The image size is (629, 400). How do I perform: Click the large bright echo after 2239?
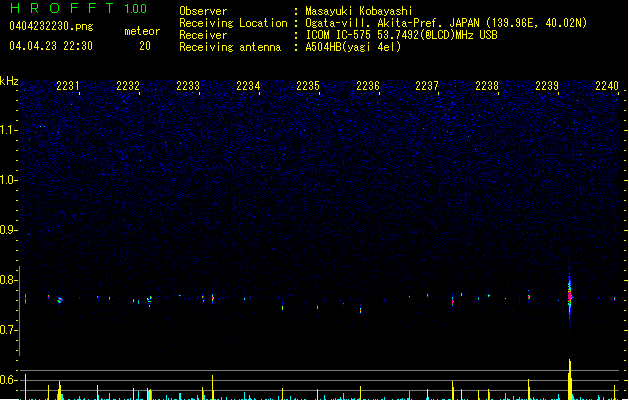tap(570, 296)
